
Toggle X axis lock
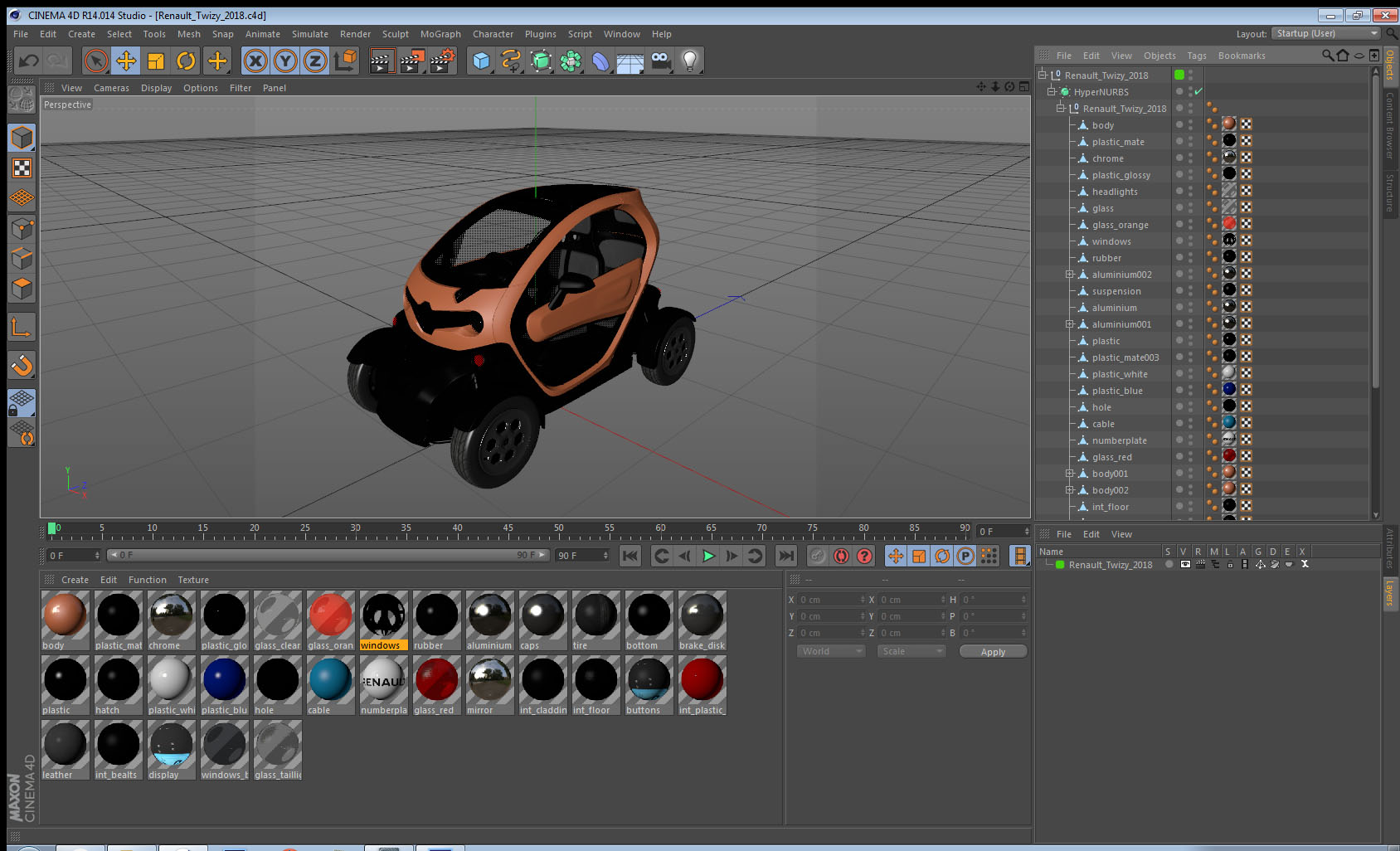255,61
